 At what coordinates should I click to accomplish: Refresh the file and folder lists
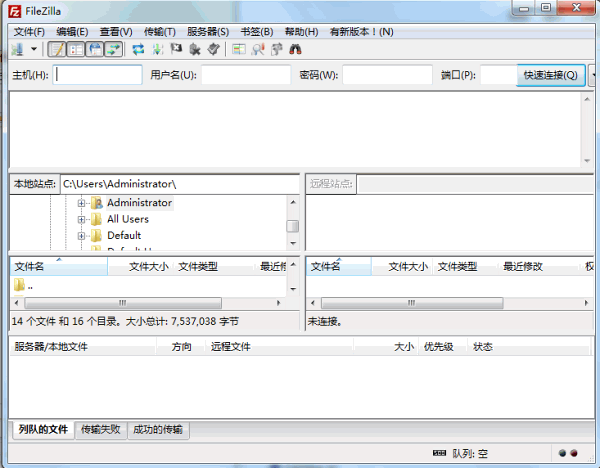point(138,49)
